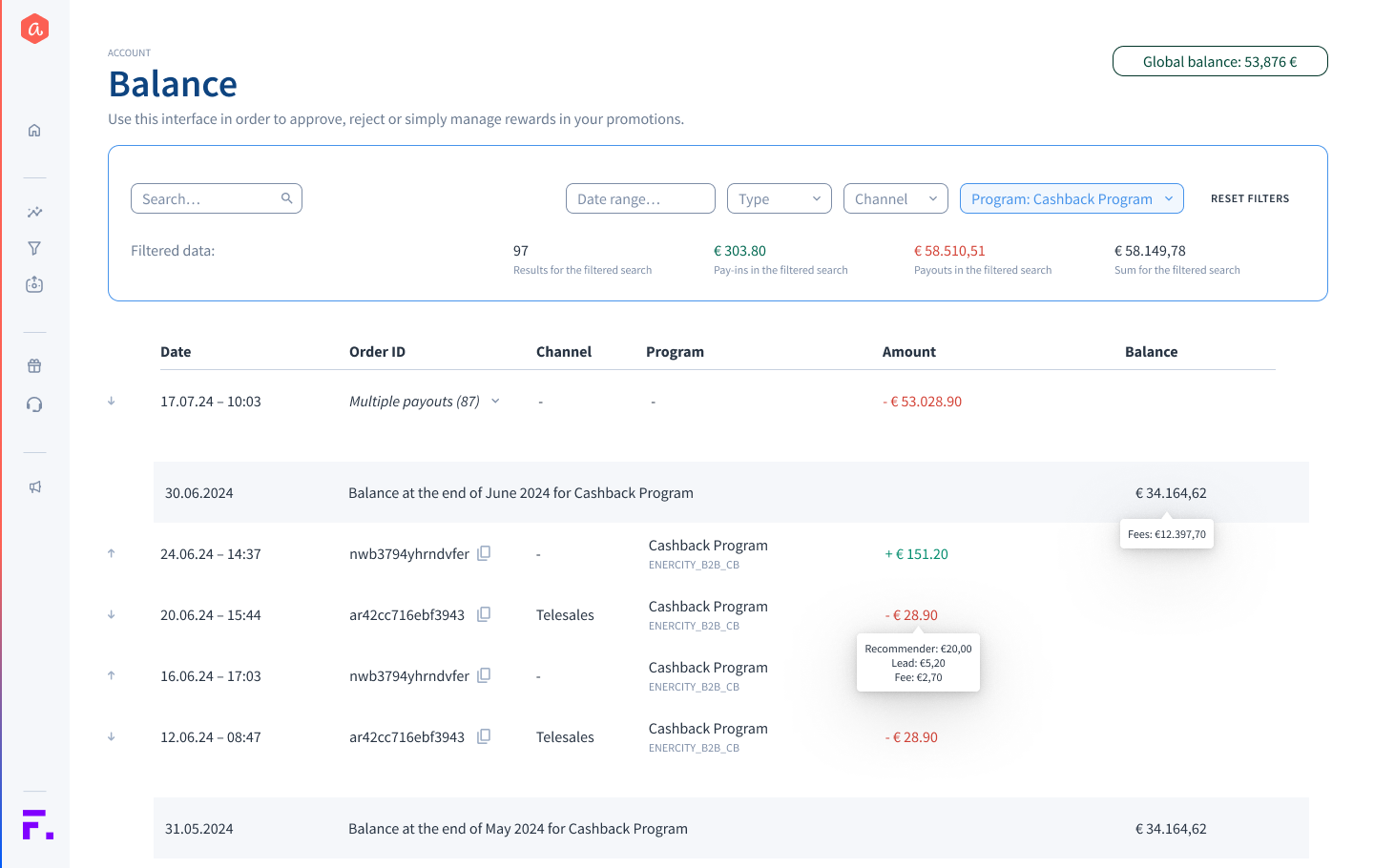Open the Type filter dropdown
1374x868 pixels.
779,198
